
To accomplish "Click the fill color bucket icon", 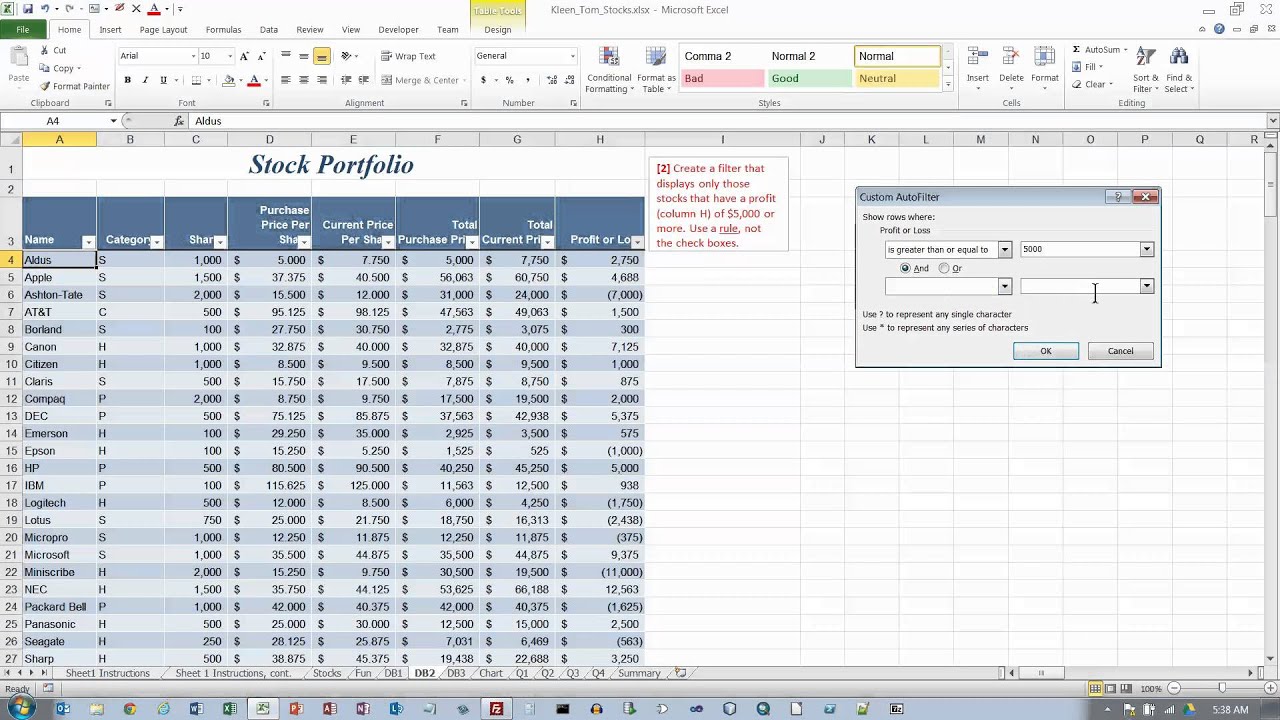I will click(x=229, y=80).
